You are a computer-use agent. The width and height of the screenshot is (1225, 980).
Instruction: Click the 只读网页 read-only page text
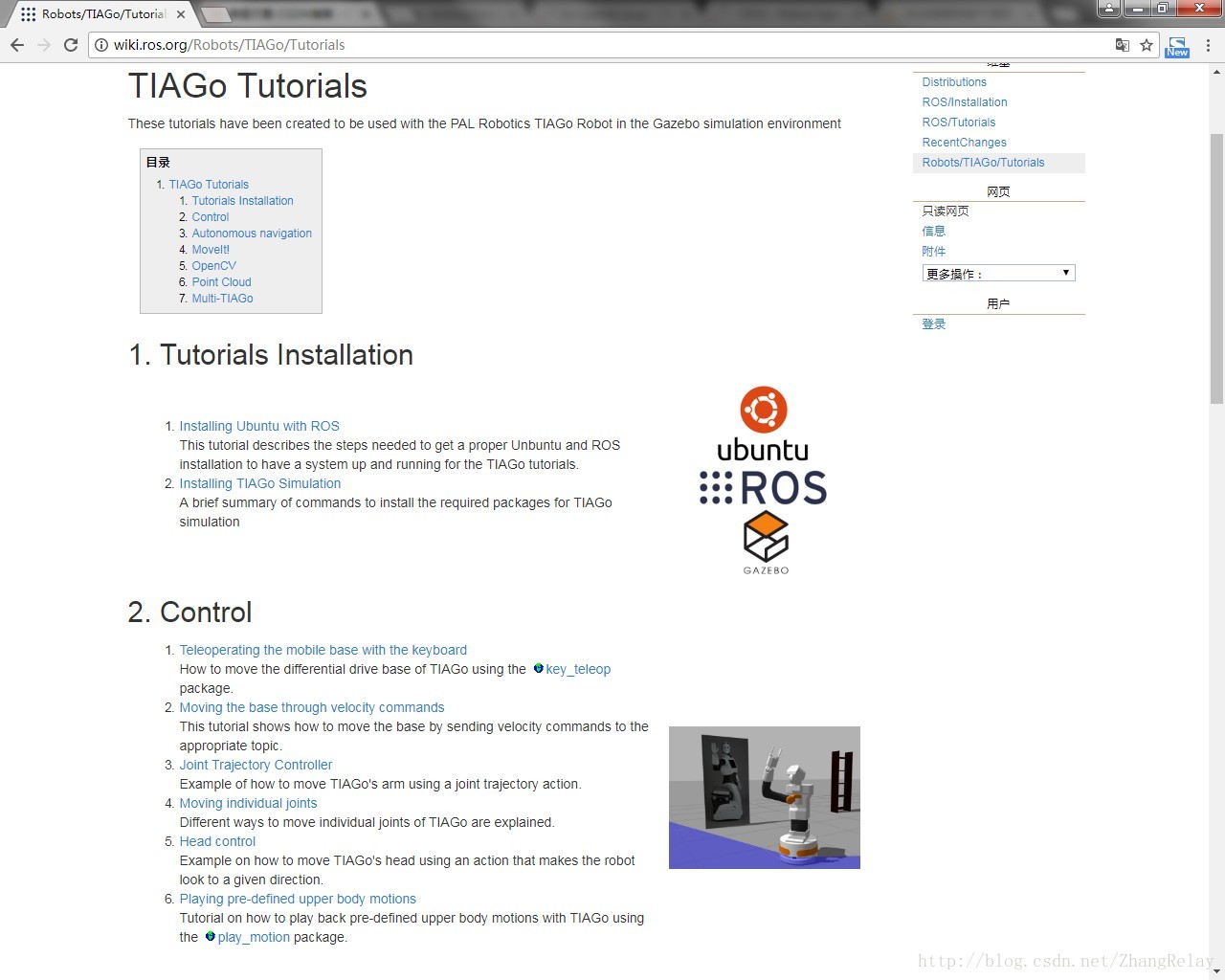click(946, 211)
